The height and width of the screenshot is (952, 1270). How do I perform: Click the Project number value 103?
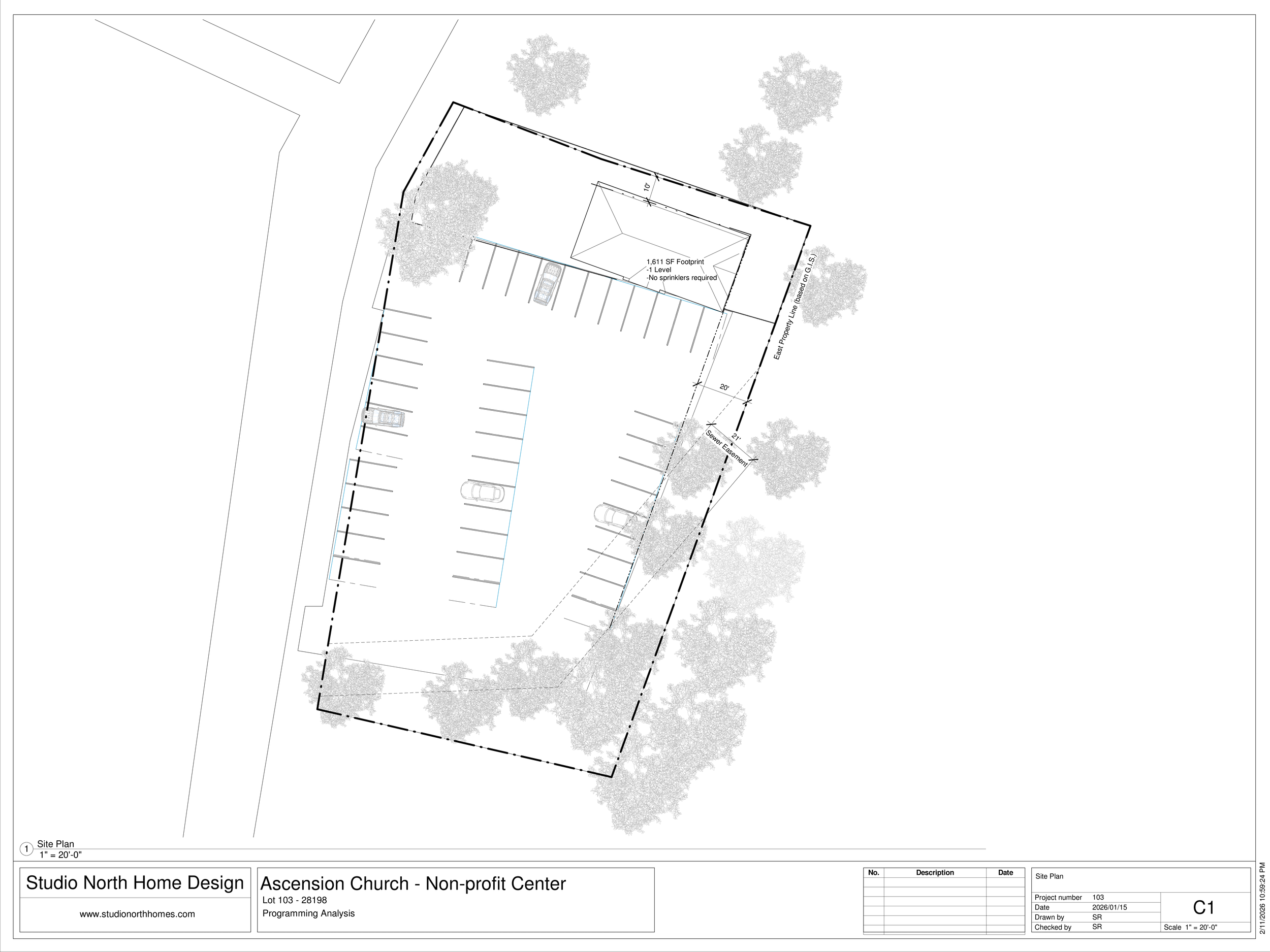(1098, 898)
